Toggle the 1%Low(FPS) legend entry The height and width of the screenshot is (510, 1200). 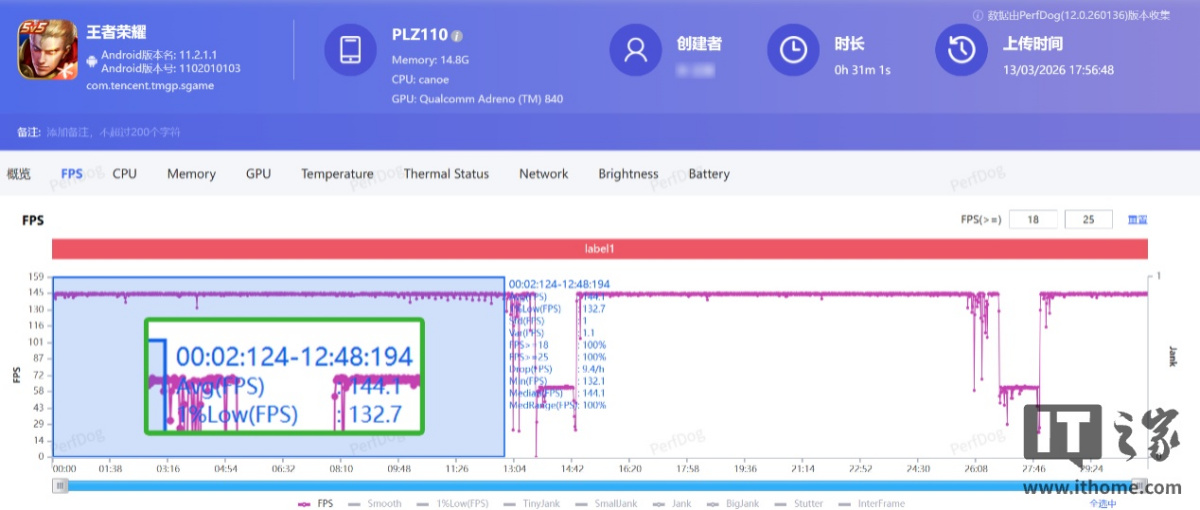click(454, 504)
